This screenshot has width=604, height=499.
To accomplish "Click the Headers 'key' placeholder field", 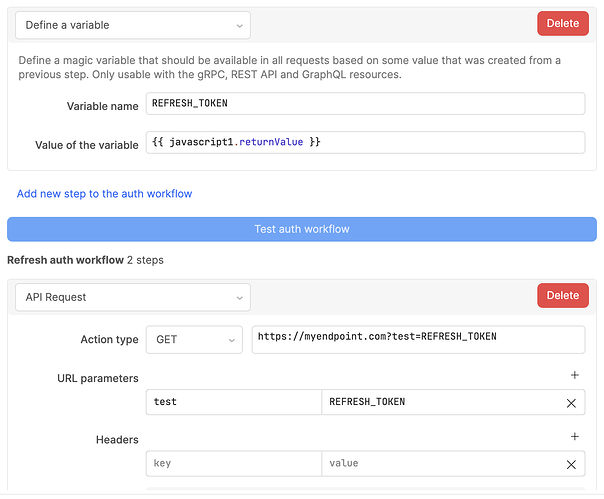I will point(234,464).
